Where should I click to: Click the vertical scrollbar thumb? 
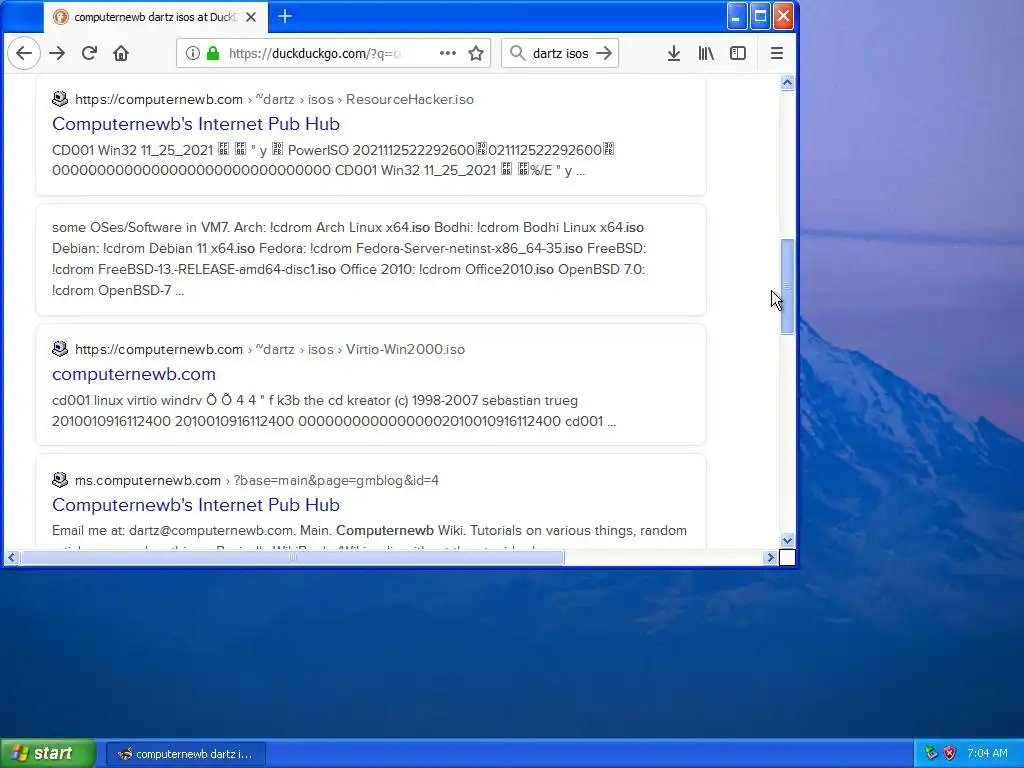tap(788, 287)
